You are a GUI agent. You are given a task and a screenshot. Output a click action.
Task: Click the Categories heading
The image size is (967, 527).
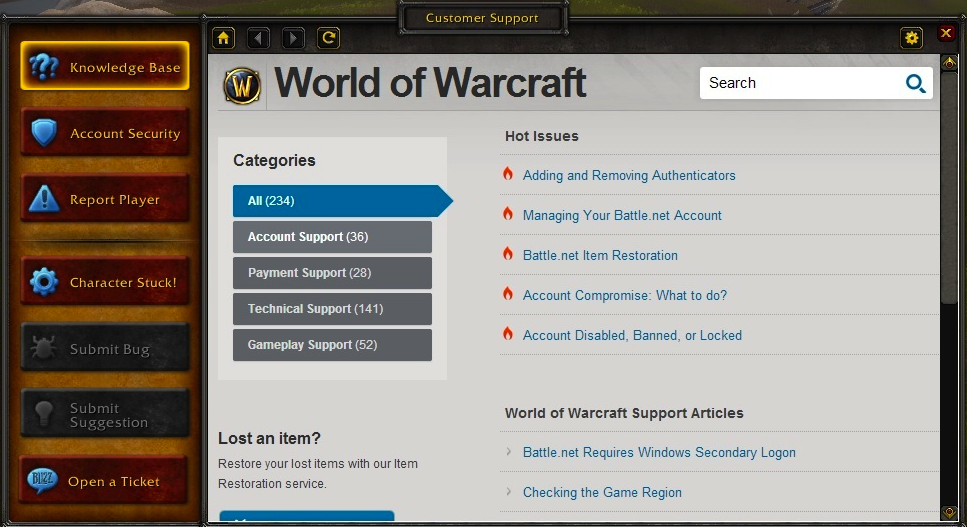pyautogui.click(x=274, y=160)
